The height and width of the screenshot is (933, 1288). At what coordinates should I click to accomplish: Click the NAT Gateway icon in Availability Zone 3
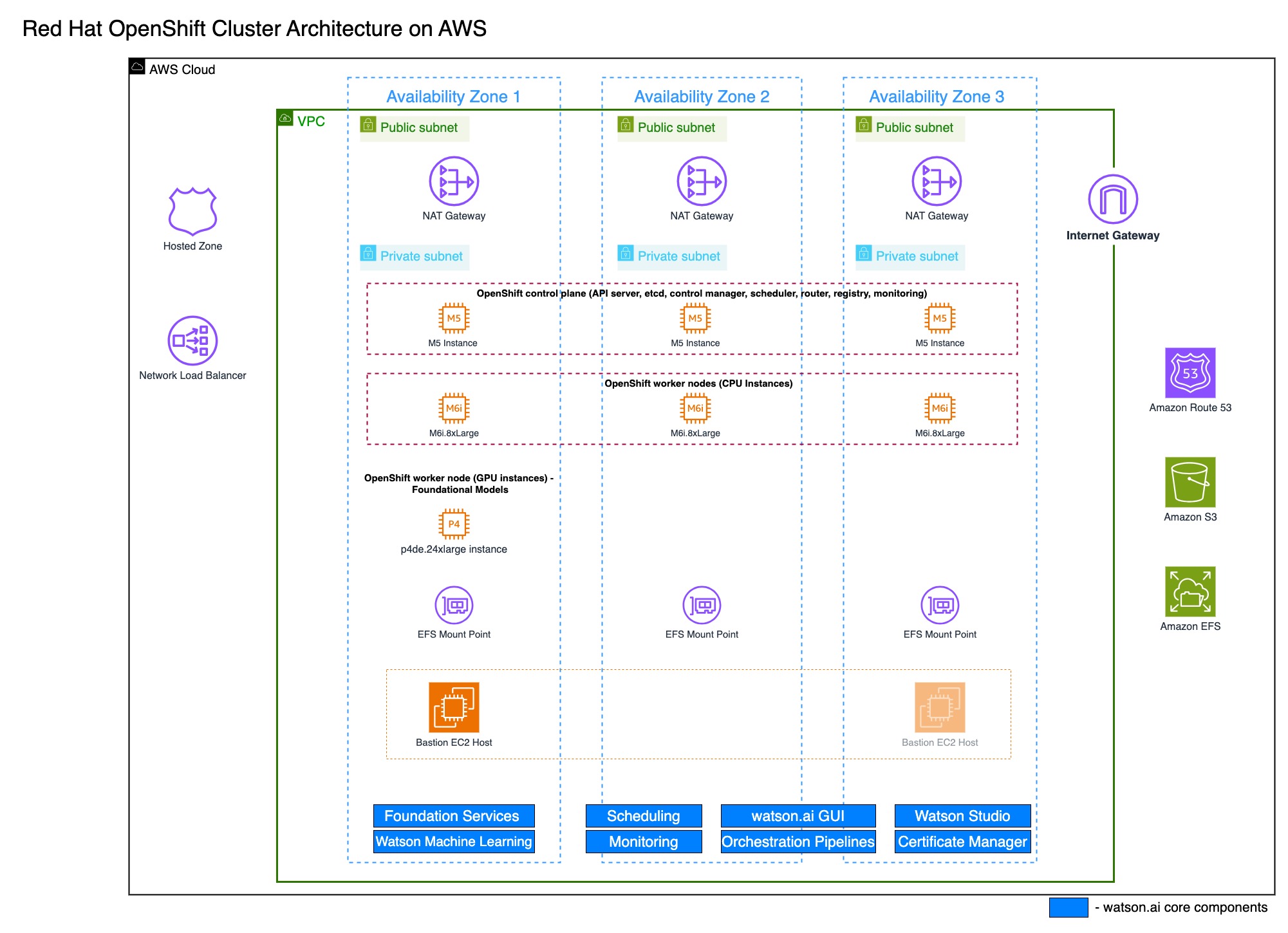(937, 181)
